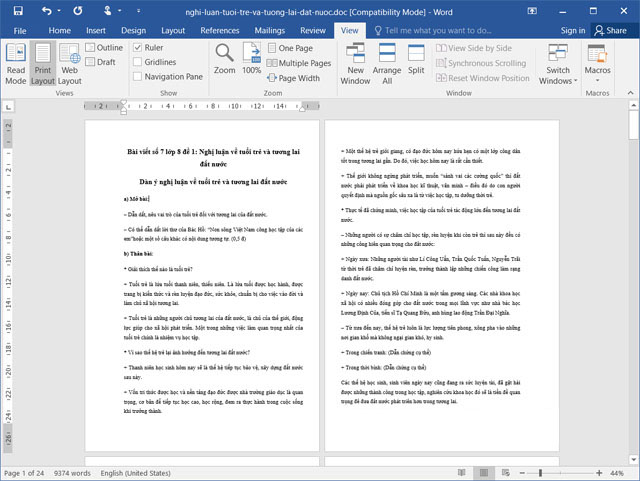640x481 pixels.
Task: Open the Mailings tab
Action: pyautogui.click(x=270, y=31)
